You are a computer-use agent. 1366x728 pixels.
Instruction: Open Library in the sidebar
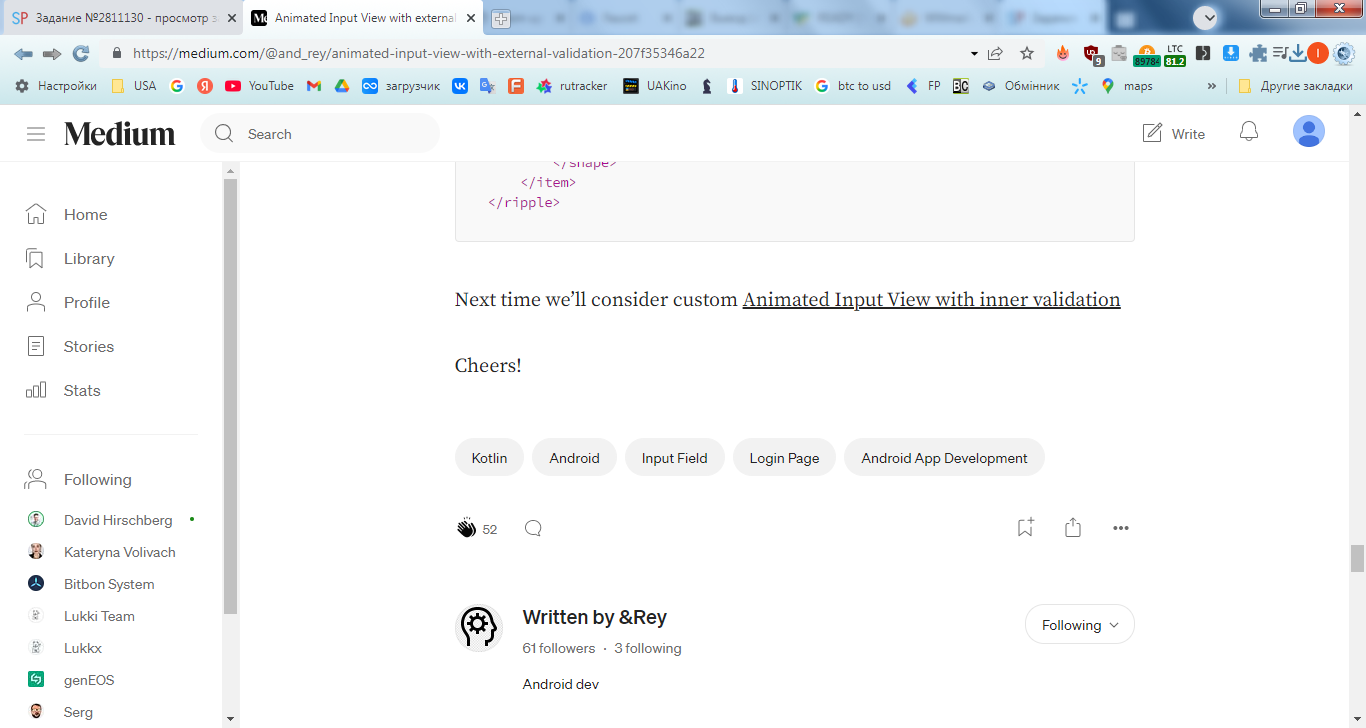[70, 258]
